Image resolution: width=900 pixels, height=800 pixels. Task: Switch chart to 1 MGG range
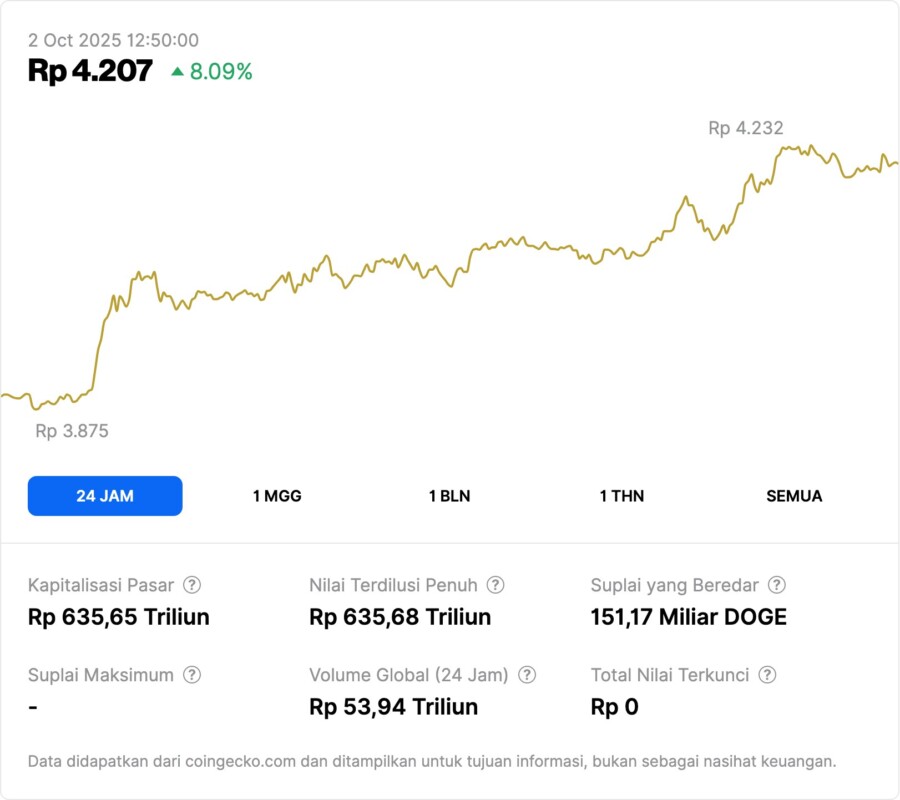[277, 496]
